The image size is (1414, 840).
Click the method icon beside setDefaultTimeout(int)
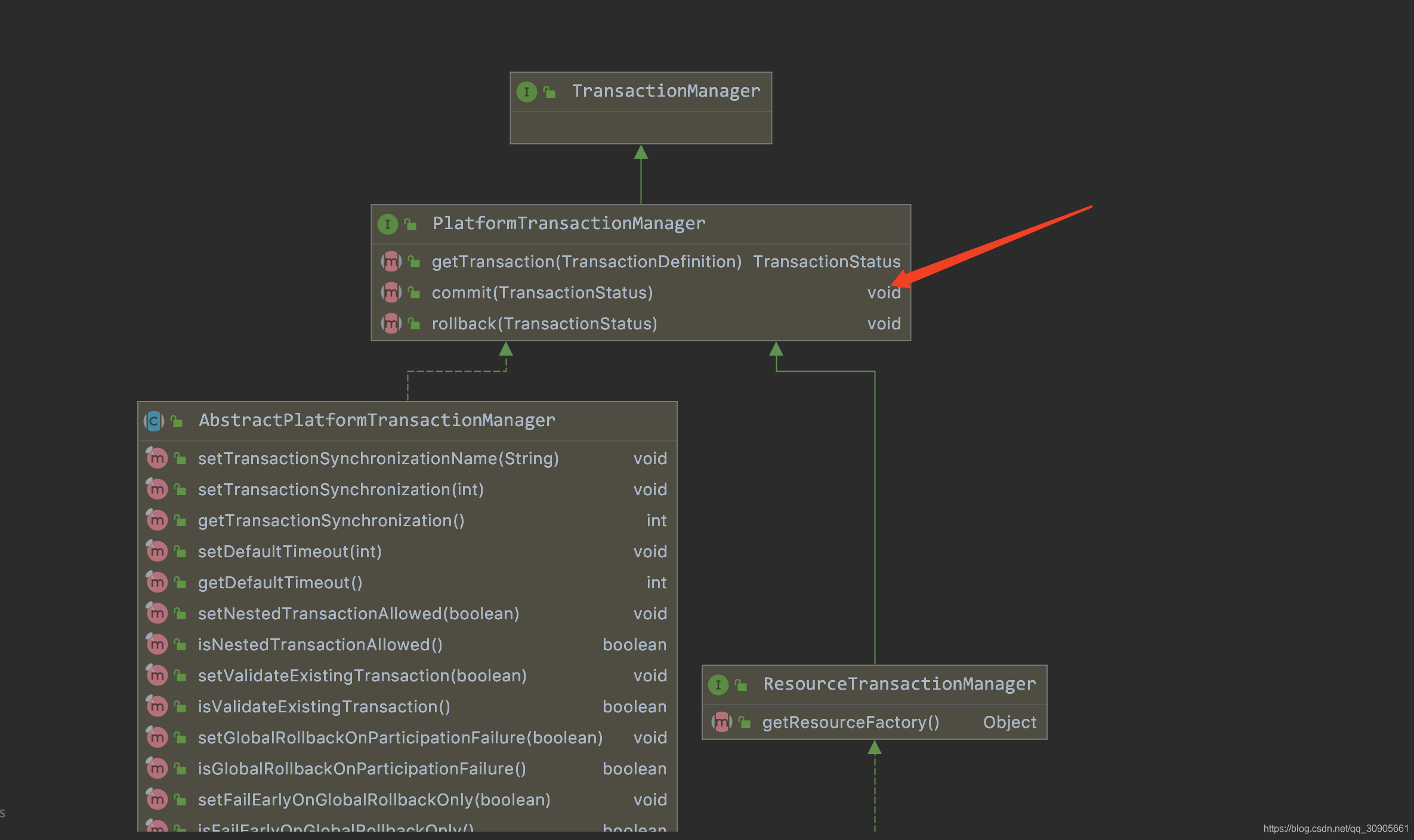point(157,551)
